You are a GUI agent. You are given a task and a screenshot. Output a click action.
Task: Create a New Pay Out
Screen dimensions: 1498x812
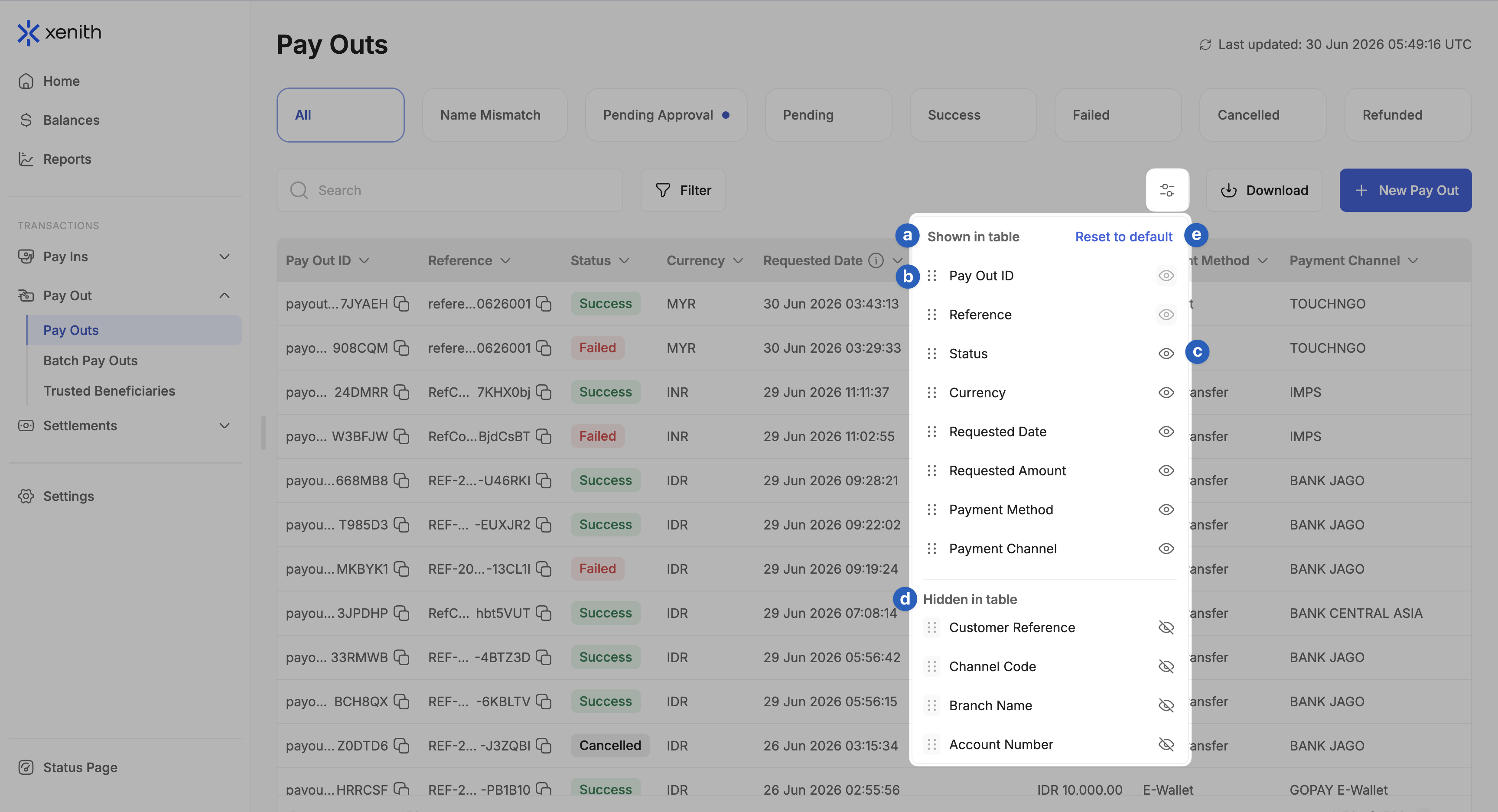tap(1406, 190)
